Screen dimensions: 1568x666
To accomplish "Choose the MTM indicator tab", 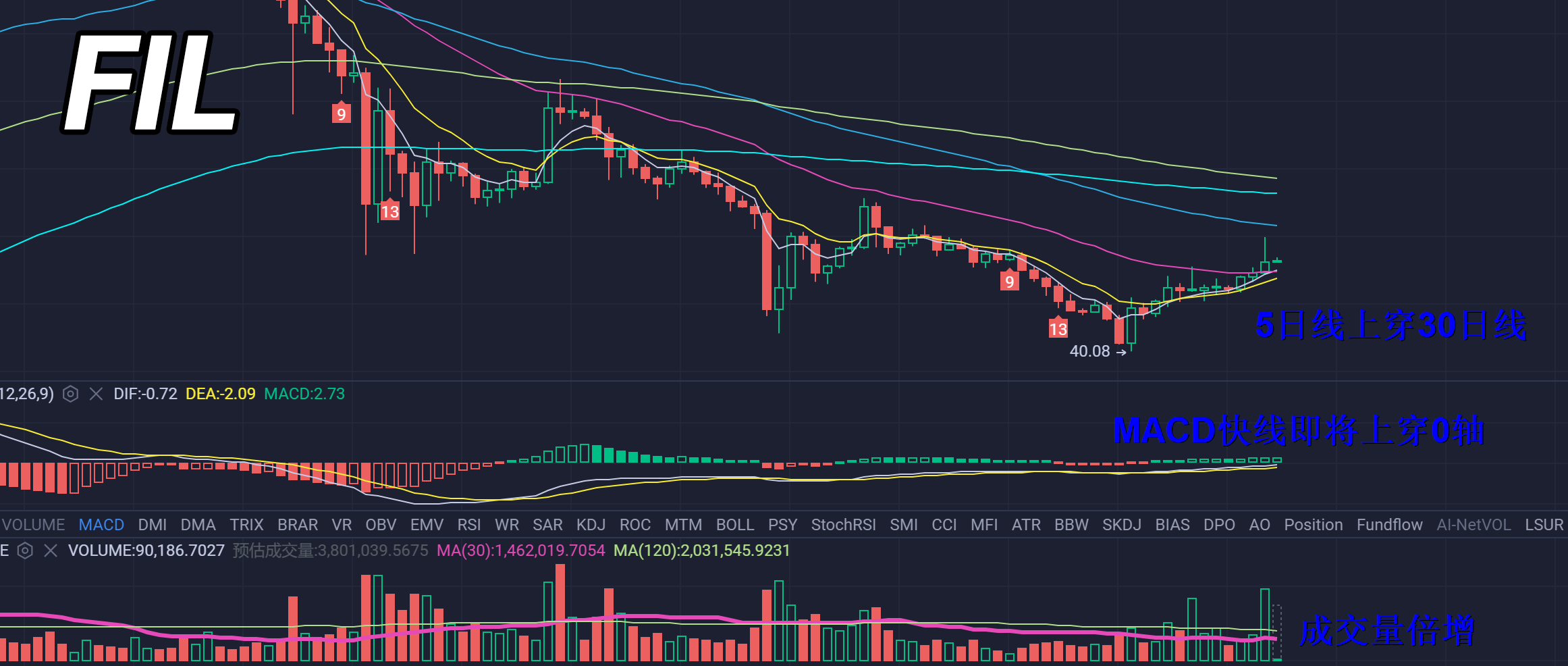I will [683, 525].
